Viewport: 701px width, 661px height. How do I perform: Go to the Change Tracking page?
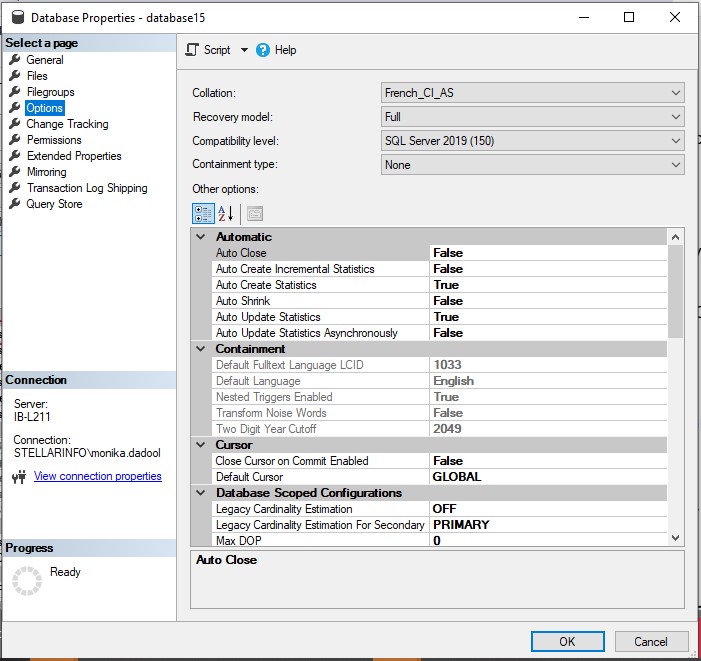coord(67,124)
